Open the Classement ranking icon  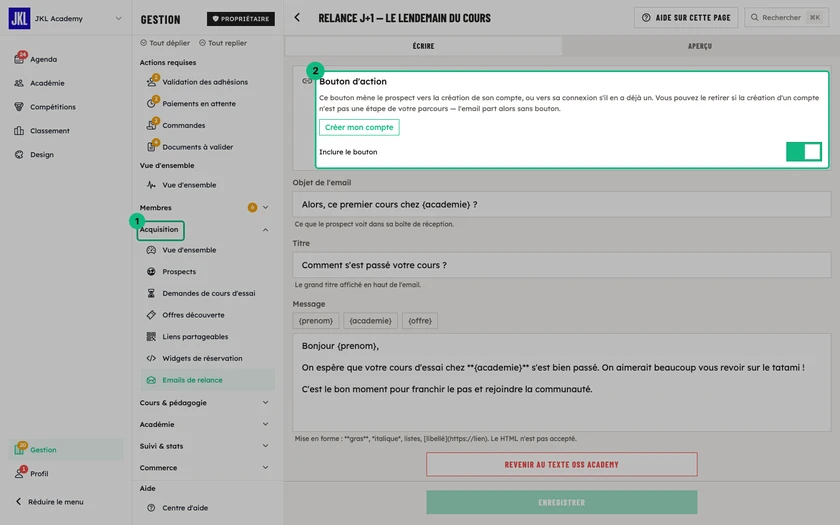coord(19,130)
